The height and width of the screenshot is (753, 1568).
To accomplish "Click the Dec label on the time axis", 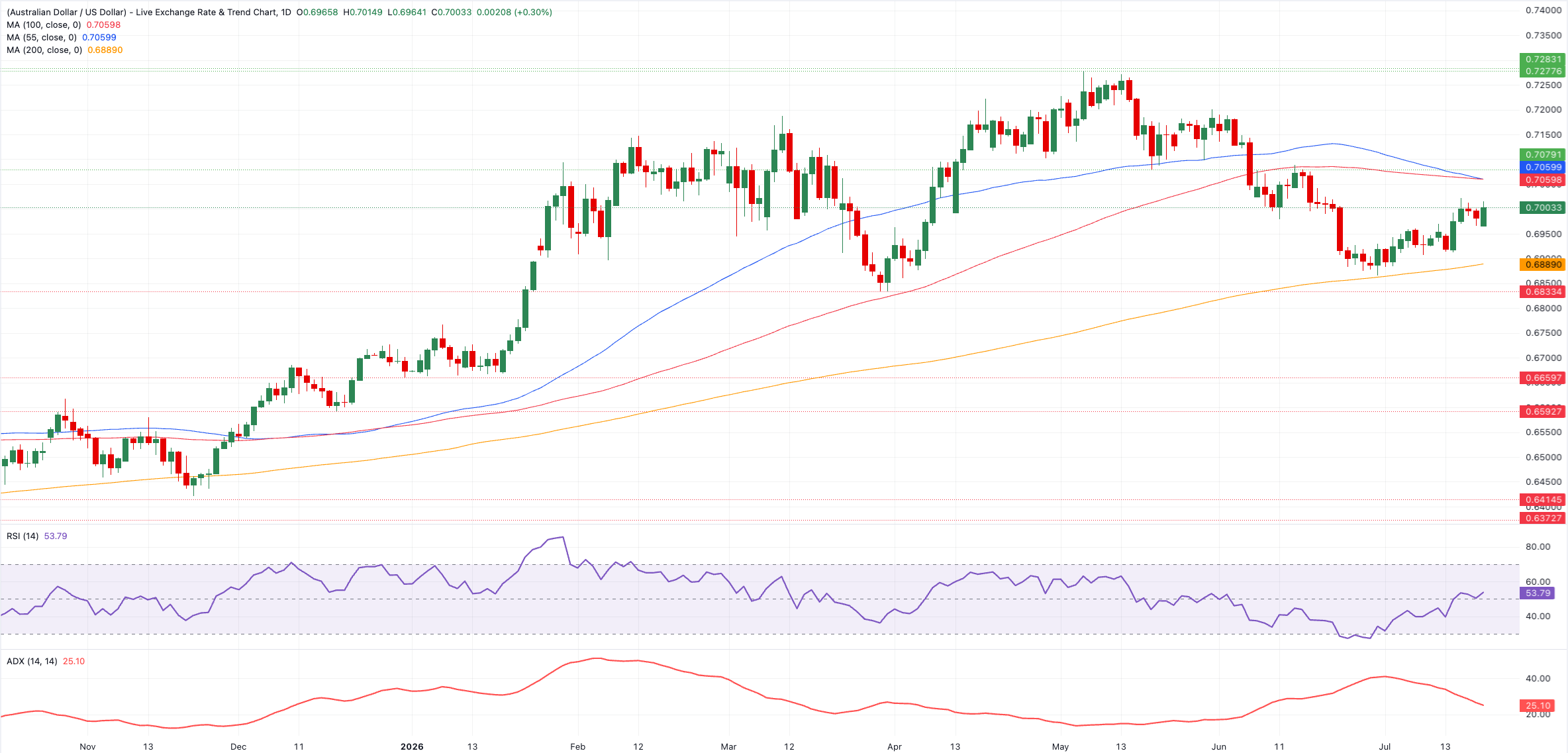I will (238, 746).
